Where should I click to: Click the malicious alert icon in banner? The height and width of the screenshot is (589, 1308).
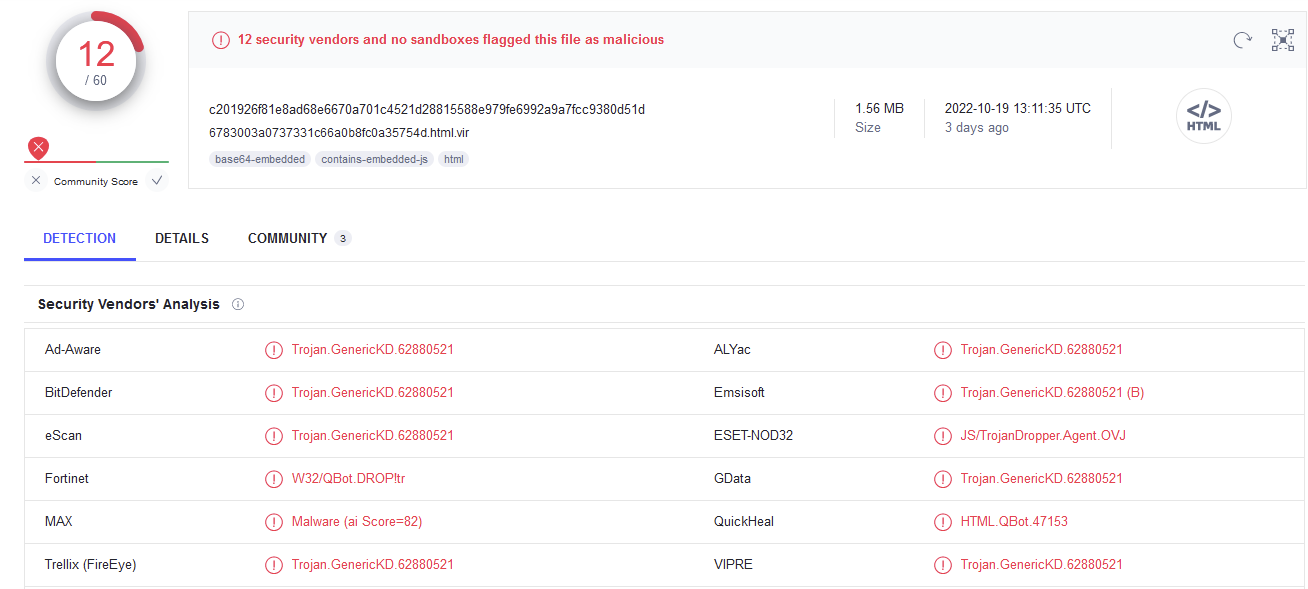(x=220, y=40)
